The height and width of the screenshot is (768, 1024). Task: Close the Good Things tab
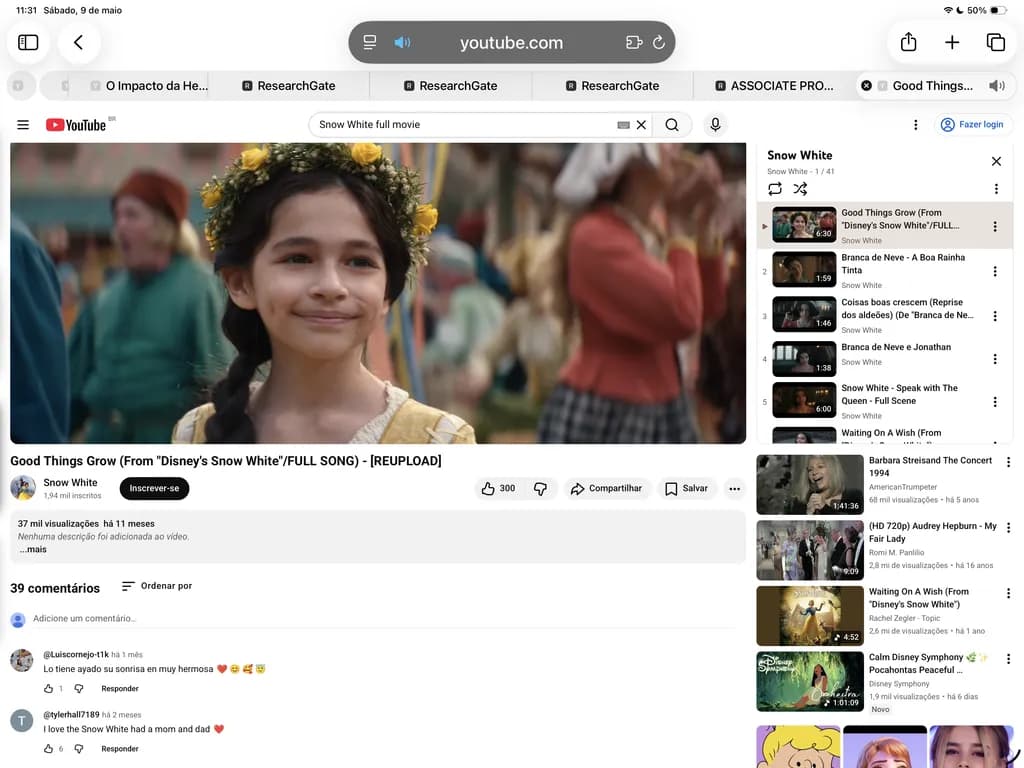(x=867, y=86)
